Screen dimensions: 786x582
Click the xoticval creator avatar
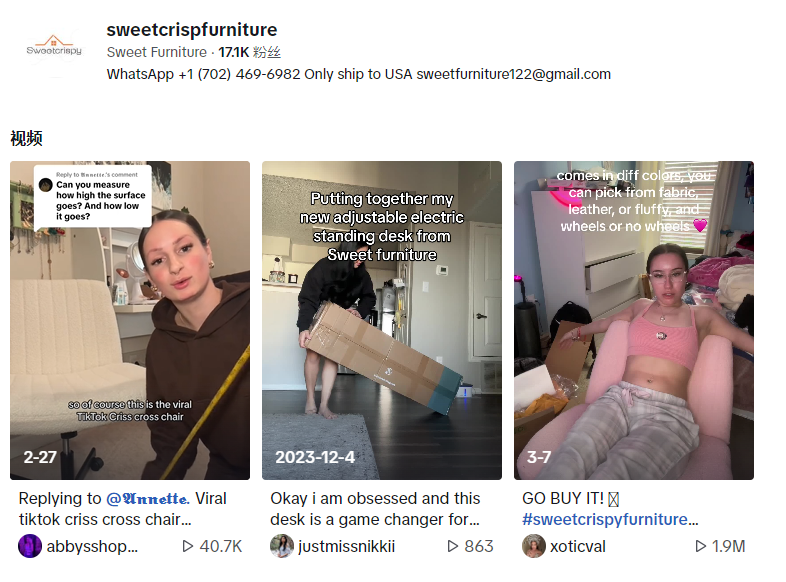534,546
